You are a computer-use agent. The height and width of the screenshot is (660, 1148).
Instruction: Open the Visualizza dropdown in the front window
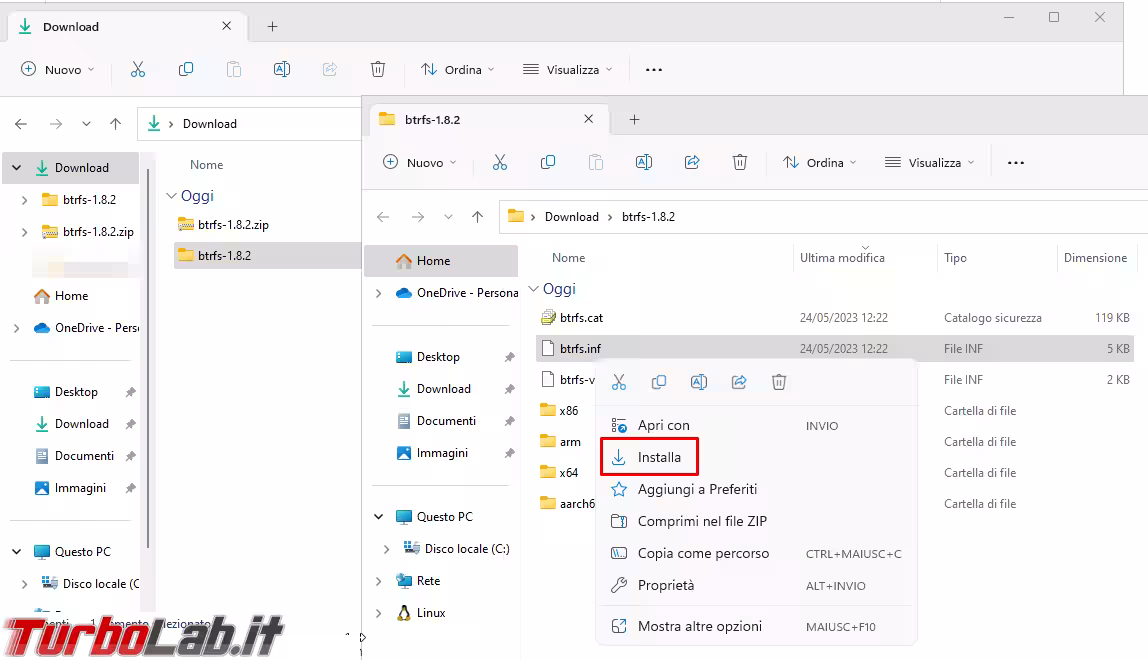coord(929,162)
